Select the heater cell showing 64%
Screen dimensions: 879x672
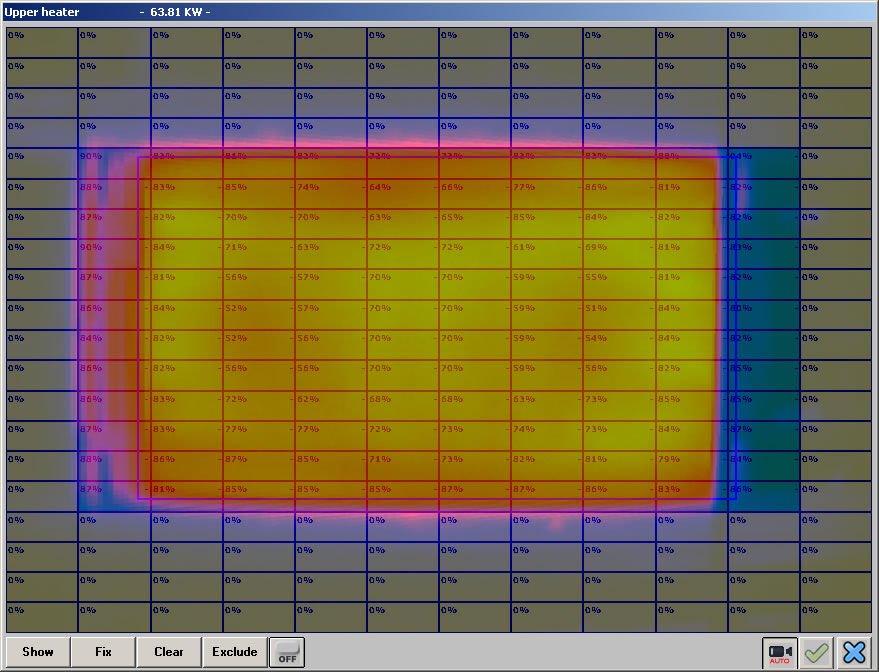403,194
